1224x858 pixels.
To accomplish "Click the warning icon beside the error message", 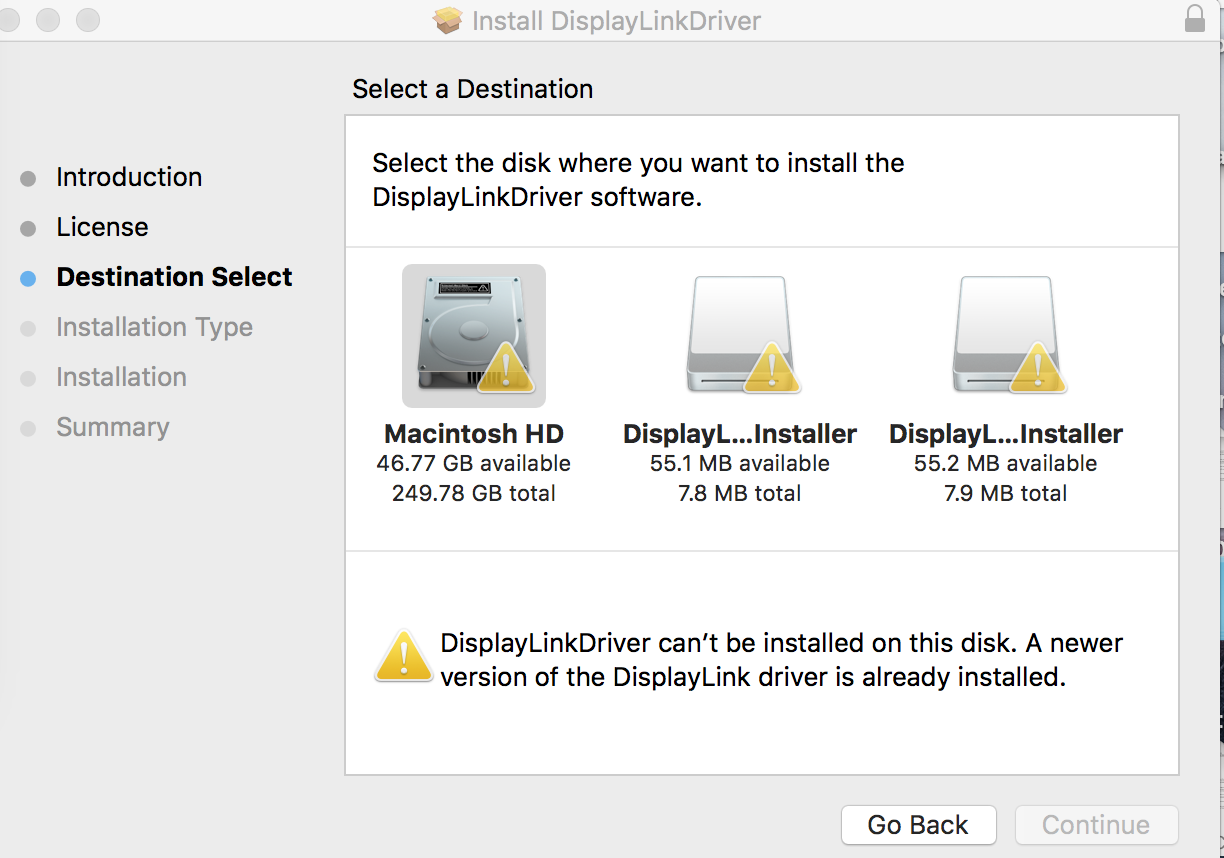I will (x=403, y=656).
